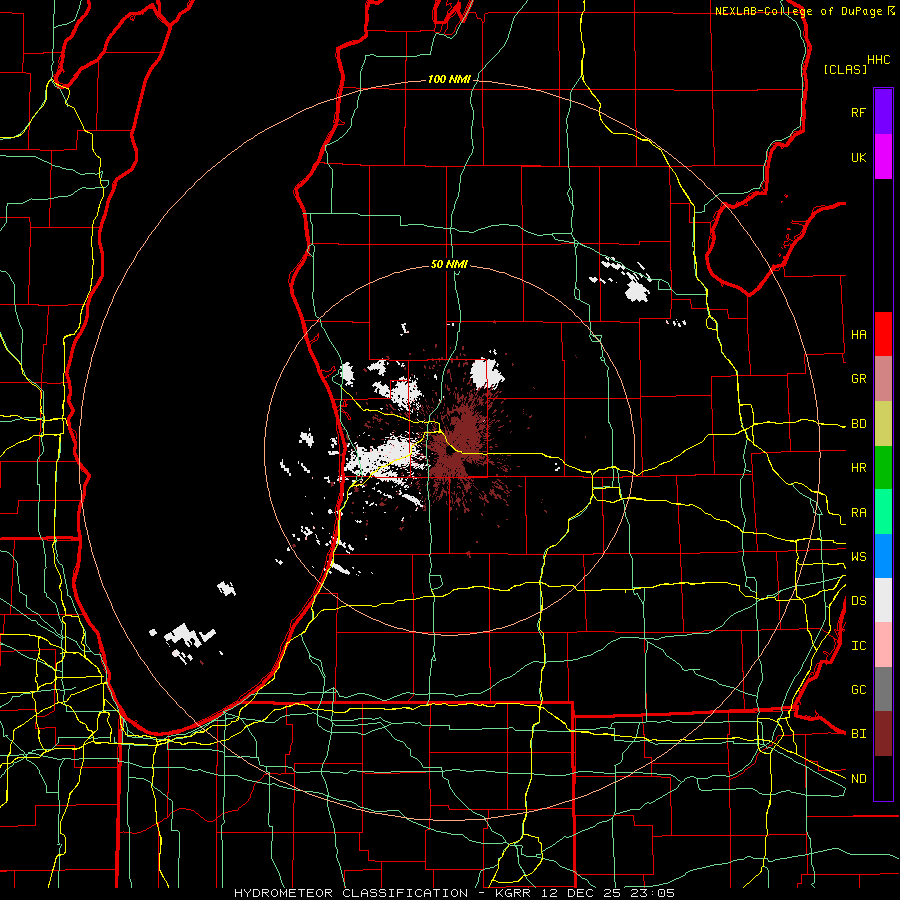Screen dimensions: 900x900
Task: Click the 50 NMI range ring label
Action: click(x=449, y=264)
